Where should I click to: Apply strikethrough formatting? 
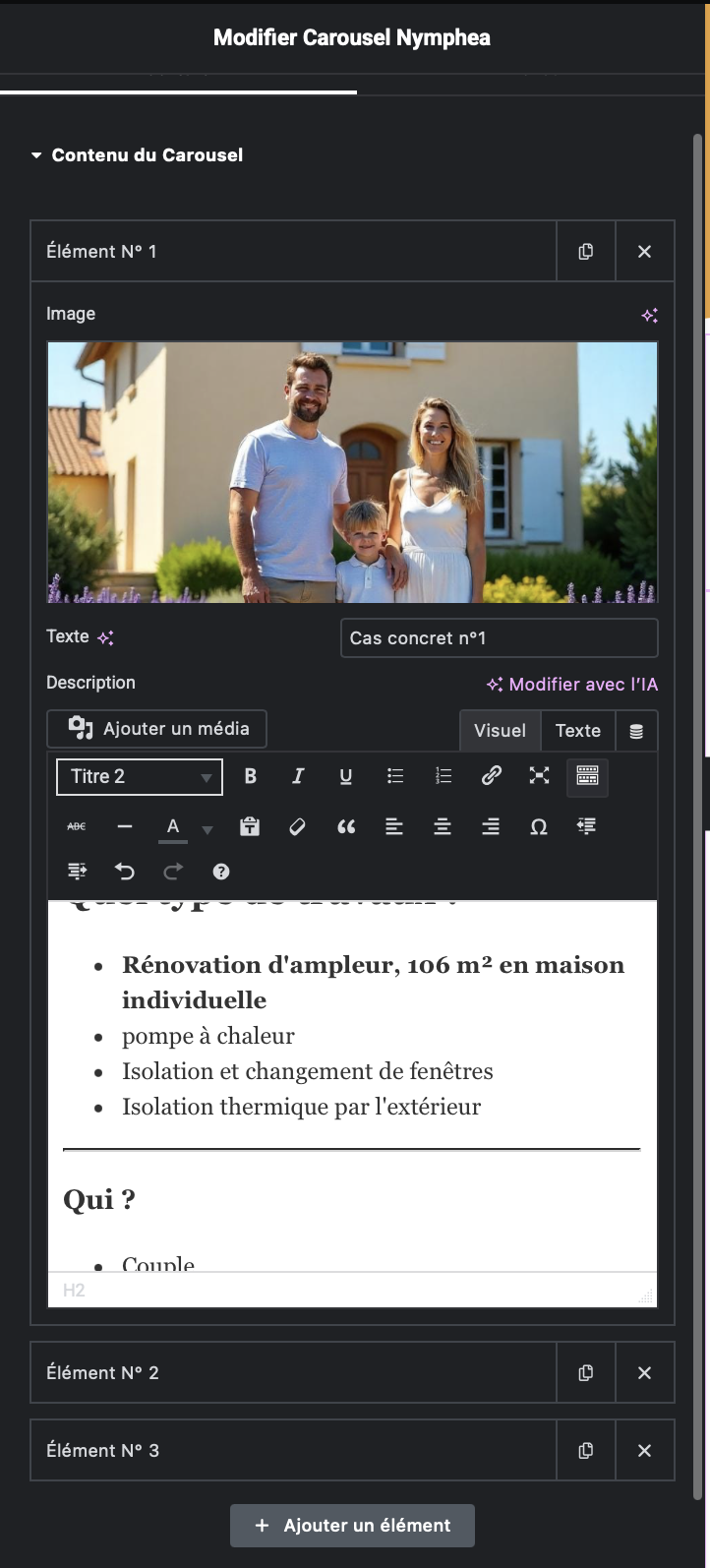click(x=77, y=826)
